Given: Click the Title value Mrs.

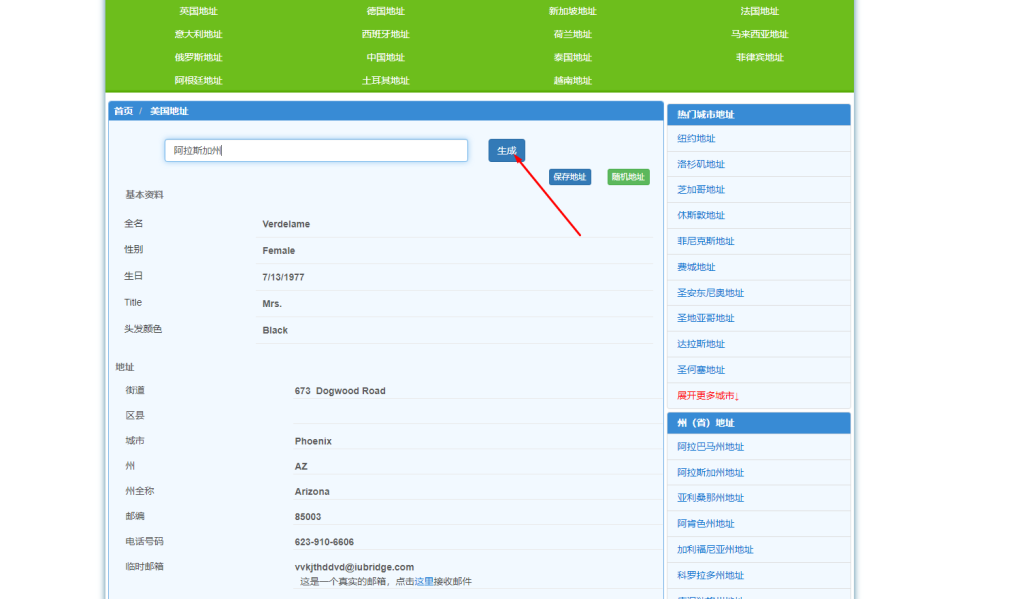Looking at the screenshot, I should tap(272, 304).
